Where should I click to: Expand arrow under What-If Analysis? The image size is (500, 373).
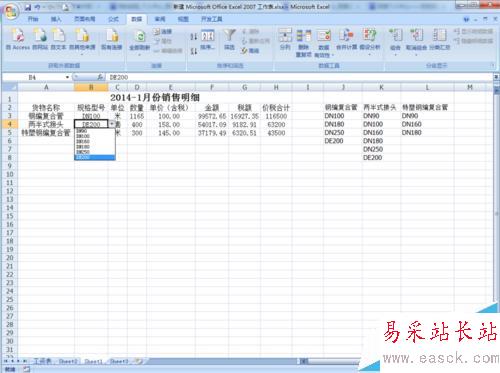point(370,55)
